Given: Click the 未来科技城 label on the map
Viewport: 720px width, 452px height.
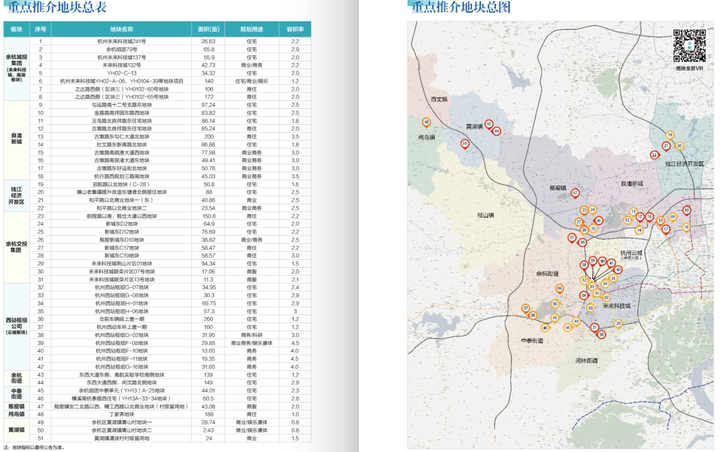Looking at the screenshot, I should tap(617, 306).
